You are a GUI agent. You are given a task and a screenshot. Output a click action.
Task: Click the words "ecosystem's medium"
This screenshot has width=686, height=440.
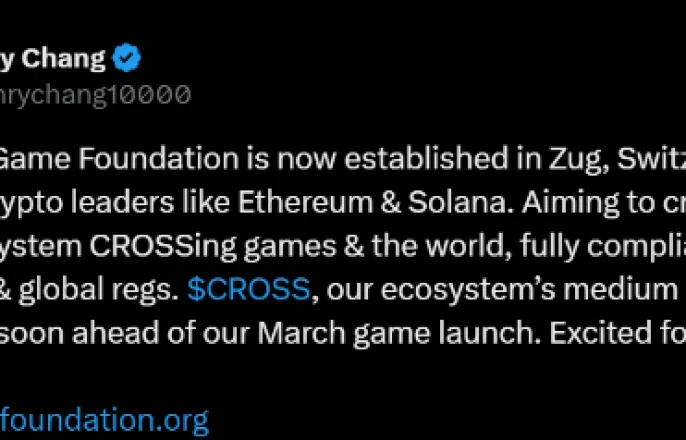click(x=529, y=290)
